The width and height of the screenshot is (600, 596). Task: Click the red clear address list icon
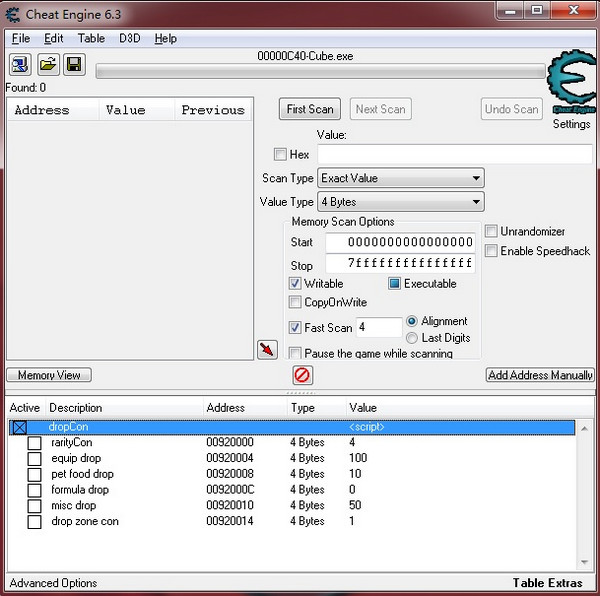[x=302, y=375]
